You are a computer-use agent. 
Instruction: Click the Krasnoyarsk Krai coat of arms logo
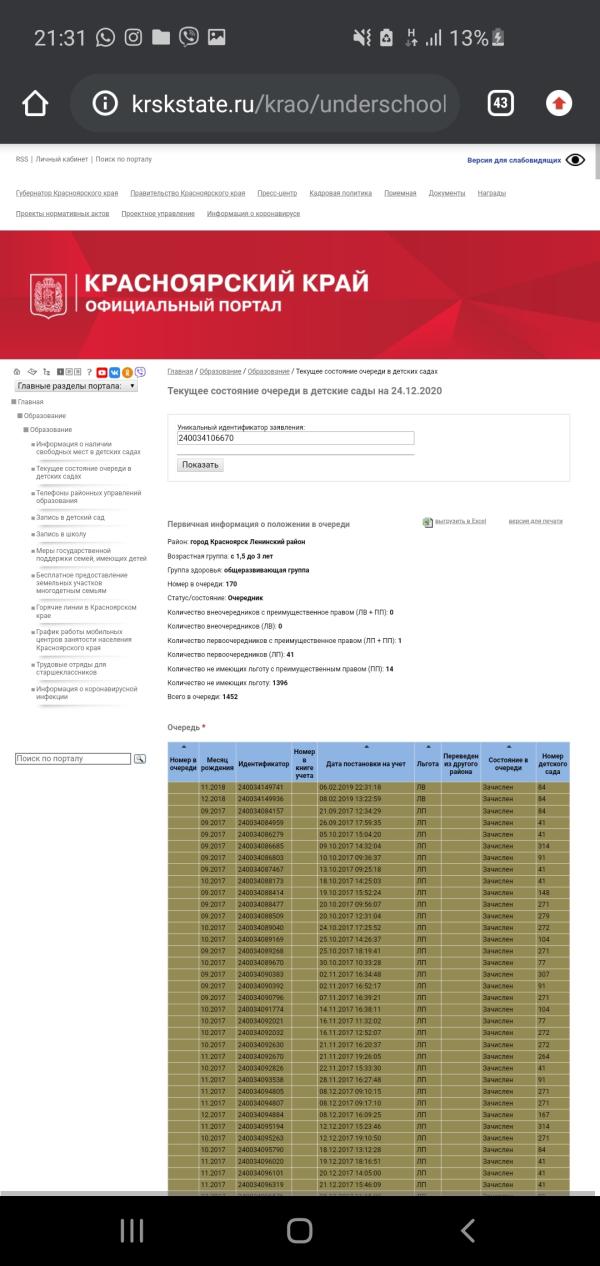[x=50, y=294]
